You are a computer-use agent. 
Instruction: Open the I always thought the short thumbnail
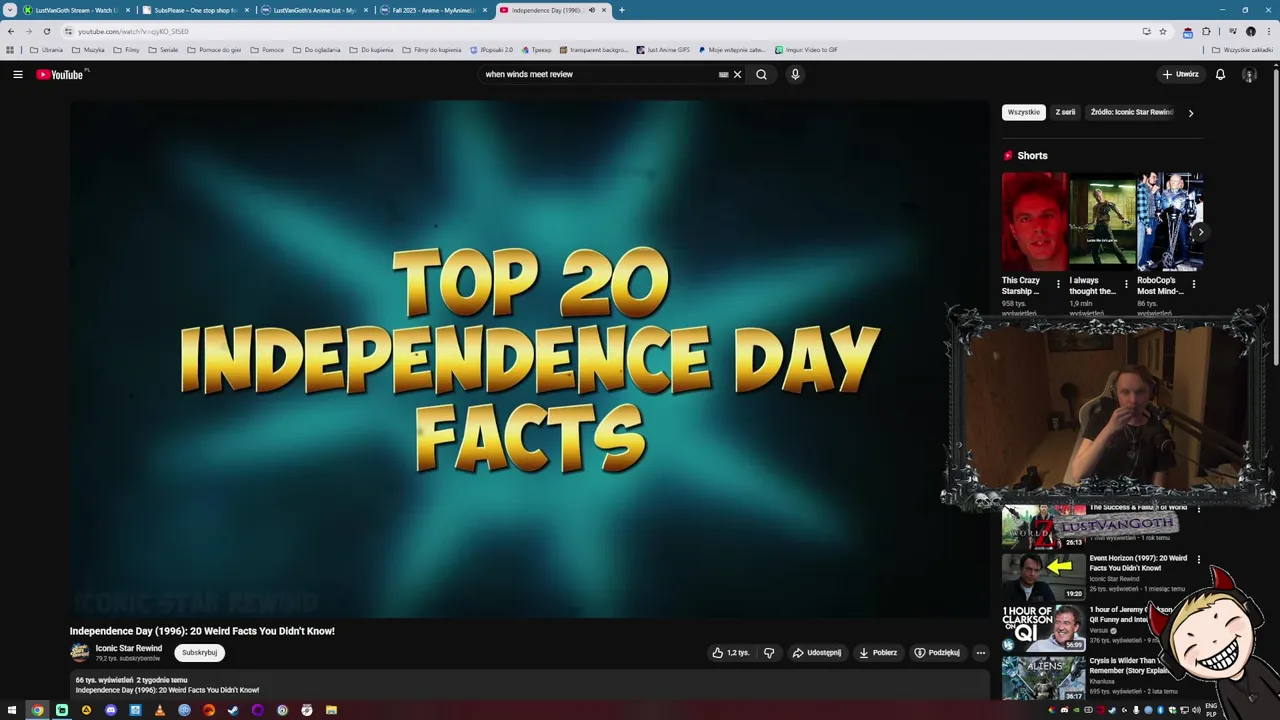[1102, 222]
